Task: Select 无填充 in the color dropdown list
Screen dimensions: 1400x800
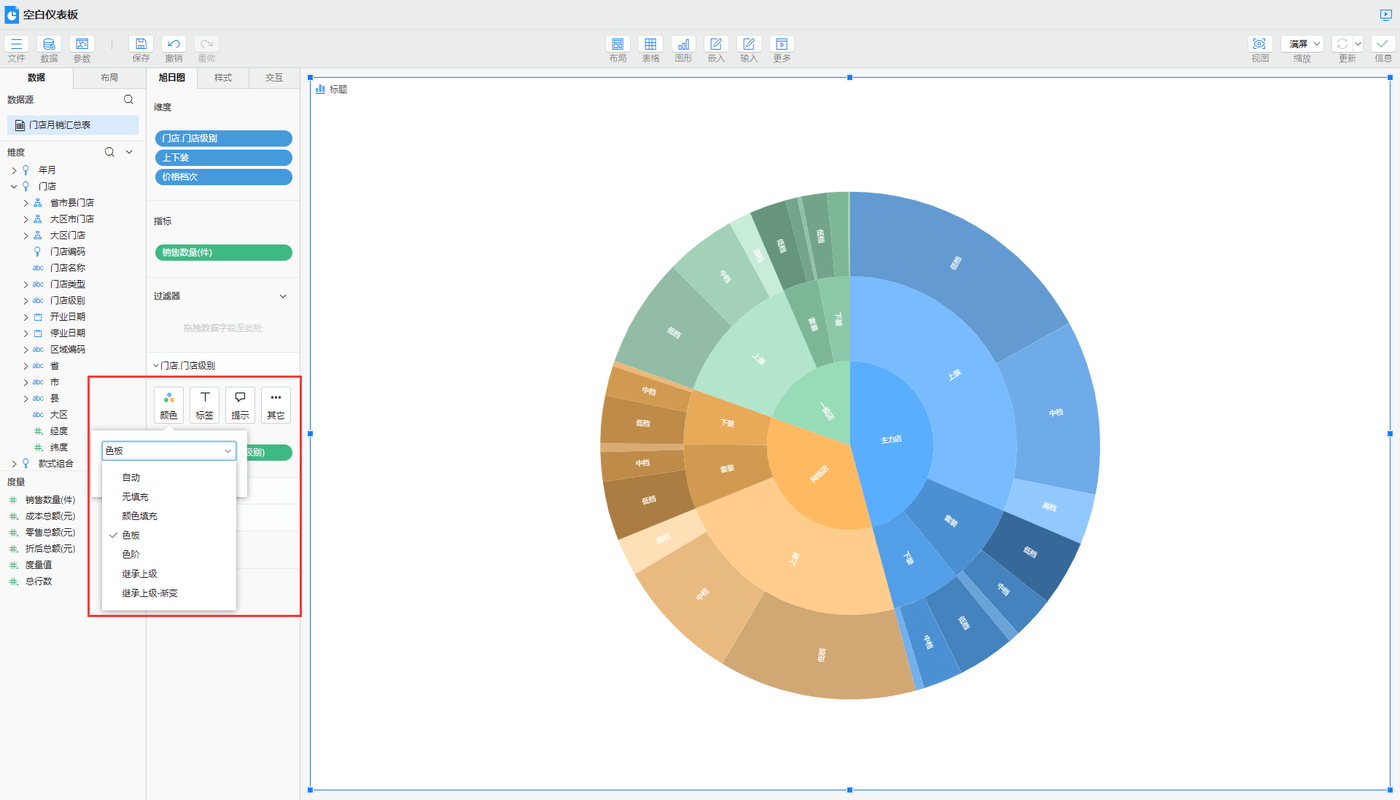Action: tap(136, 497)
